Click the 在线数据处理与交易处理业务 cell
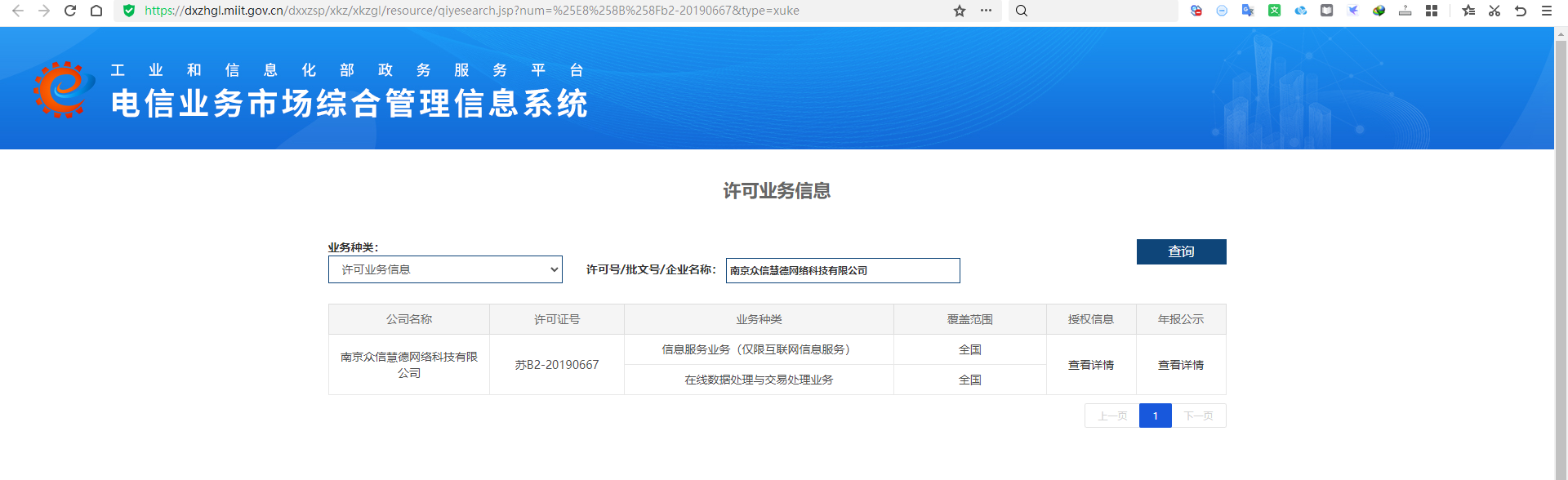 click(x=759, y=380)
